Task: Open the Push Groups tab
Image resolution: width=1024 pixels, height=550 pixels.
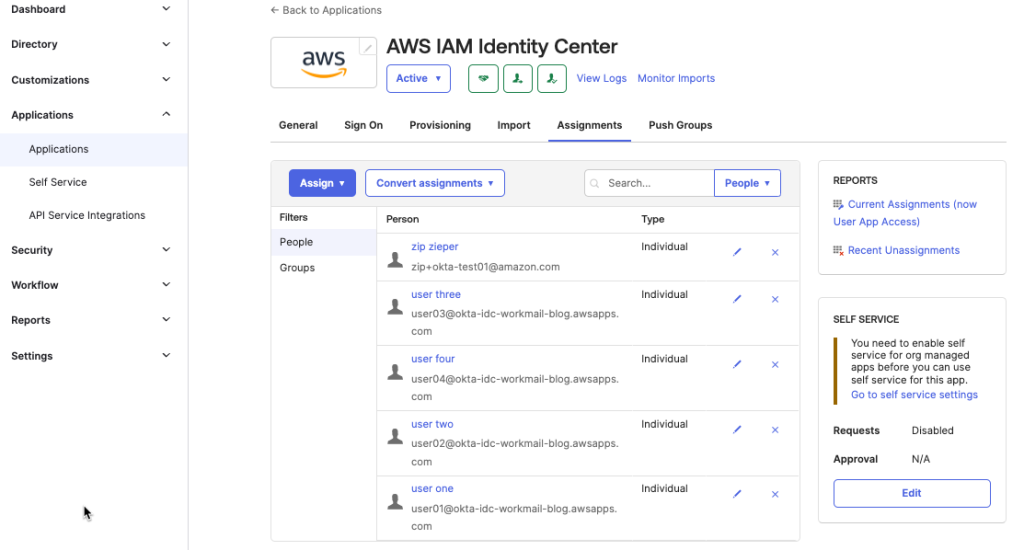Action: pyautogui.click(x=680, y=125)
